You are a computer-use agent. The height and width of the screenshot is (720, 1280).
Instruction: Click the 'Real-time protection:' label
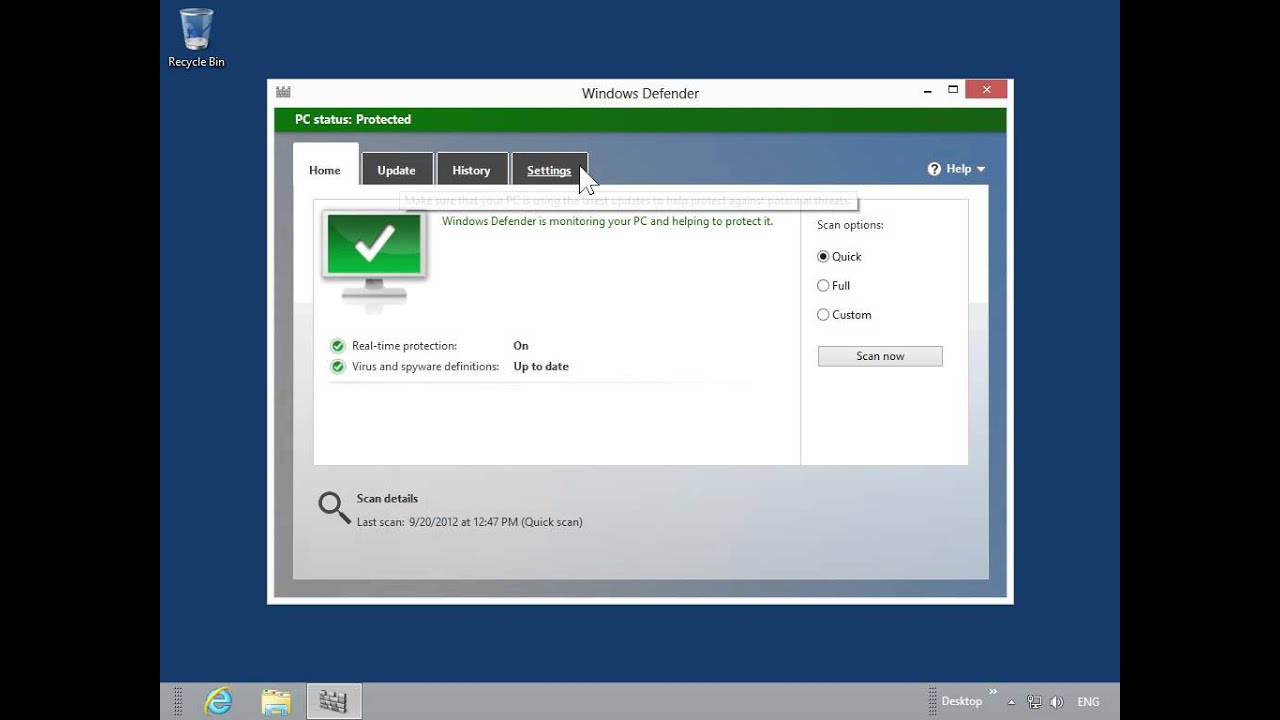point(404,346)
